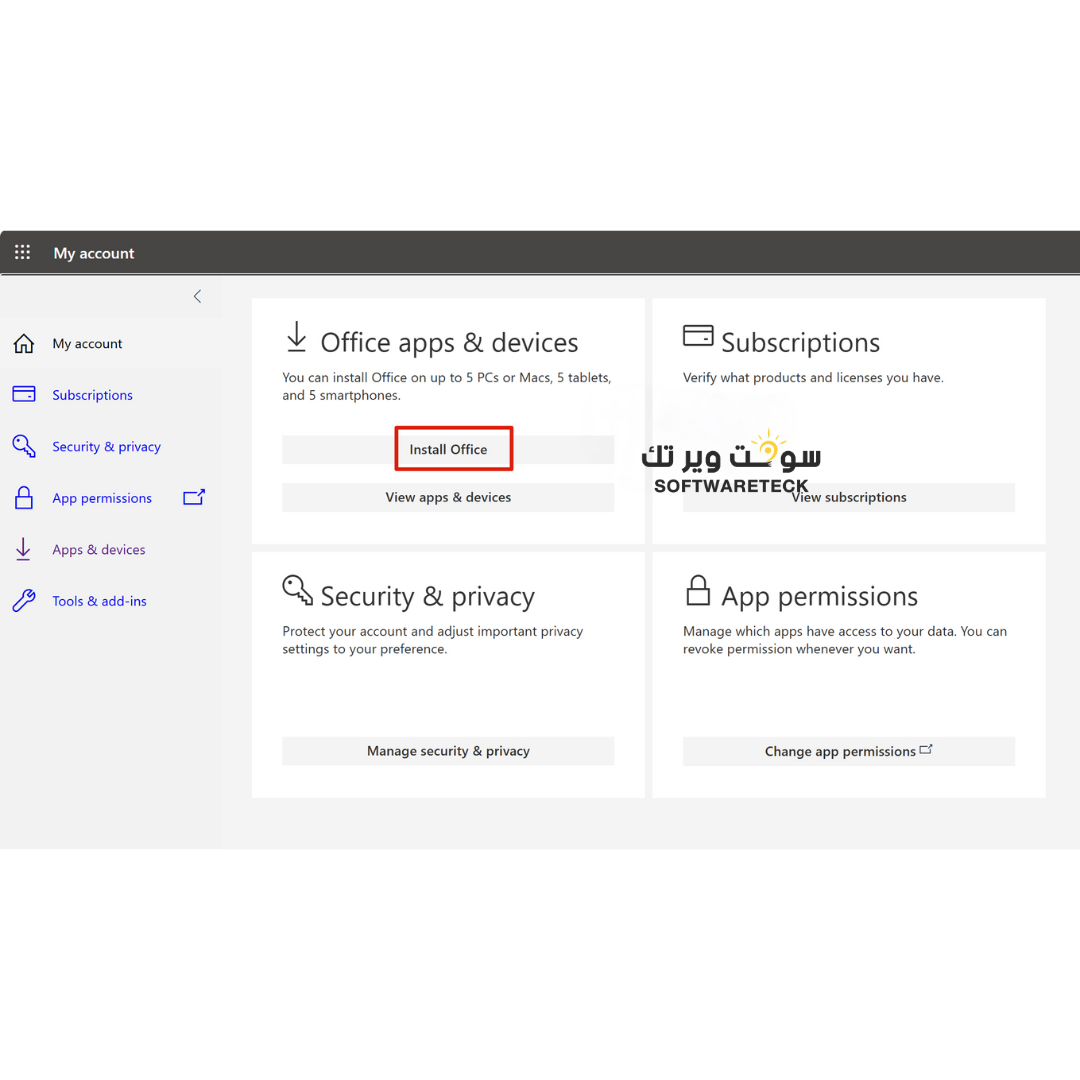Click the external link icon beside App permissions
This screenshot has width=1080, height=1080.
(194, 497)
